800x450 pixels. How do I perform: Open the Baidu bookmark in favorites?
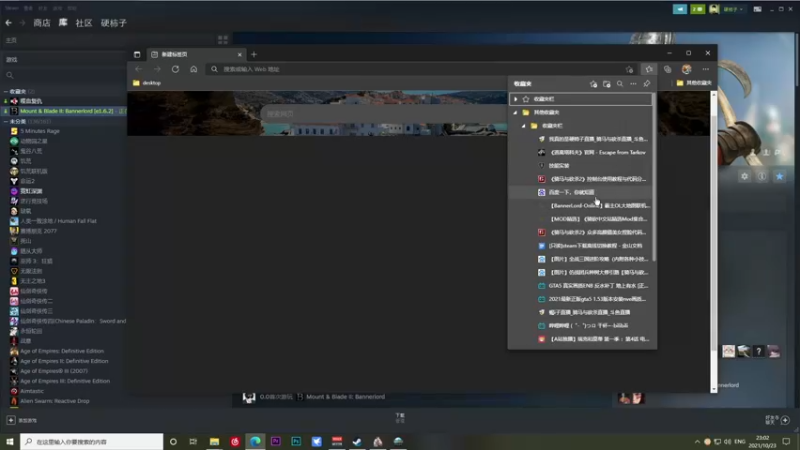click(582, 192)
